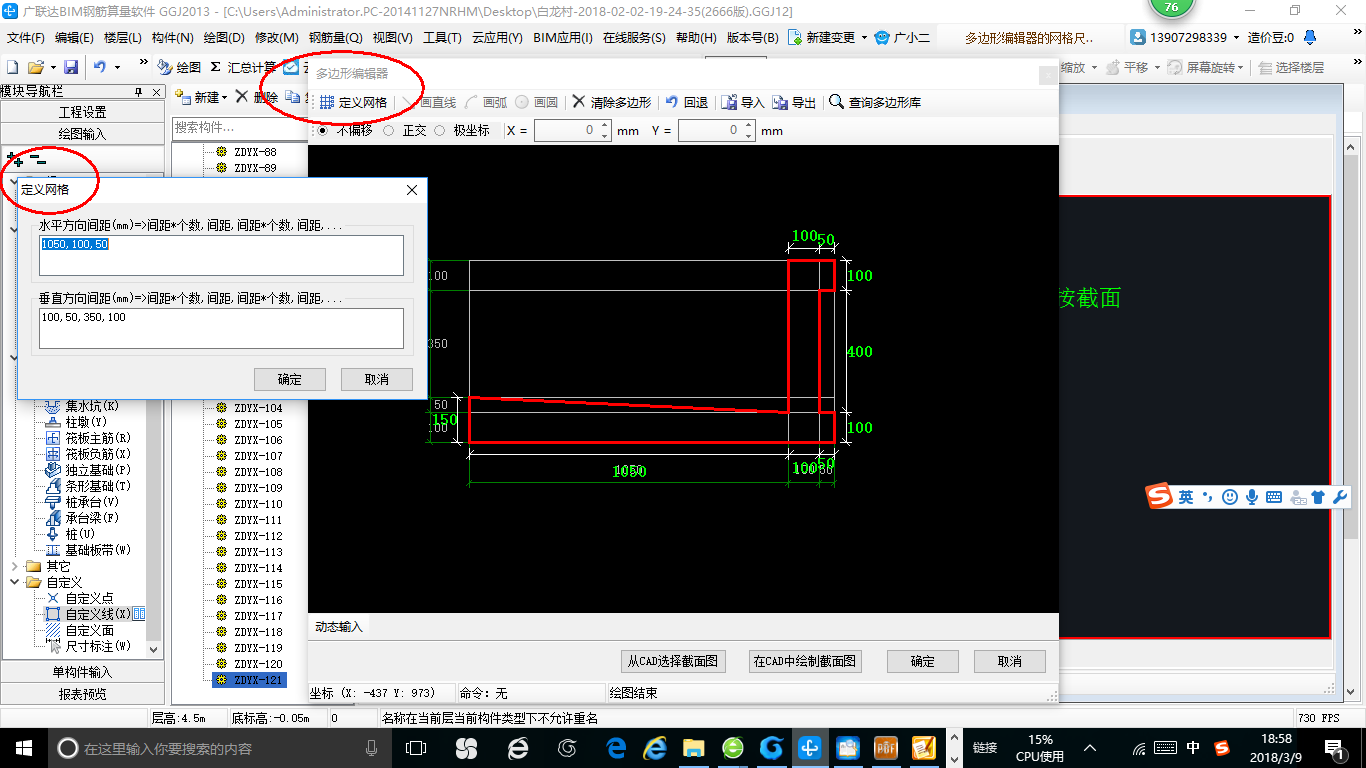Click the horizontal spacing input field
Screen dimensions: 1366x768
pos(220,255)
